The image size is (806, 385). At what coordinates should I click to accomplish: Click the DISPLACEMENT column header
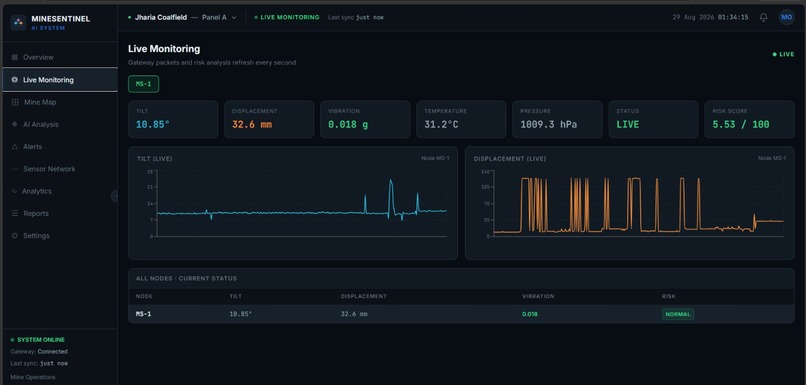[x=363, y=296]
